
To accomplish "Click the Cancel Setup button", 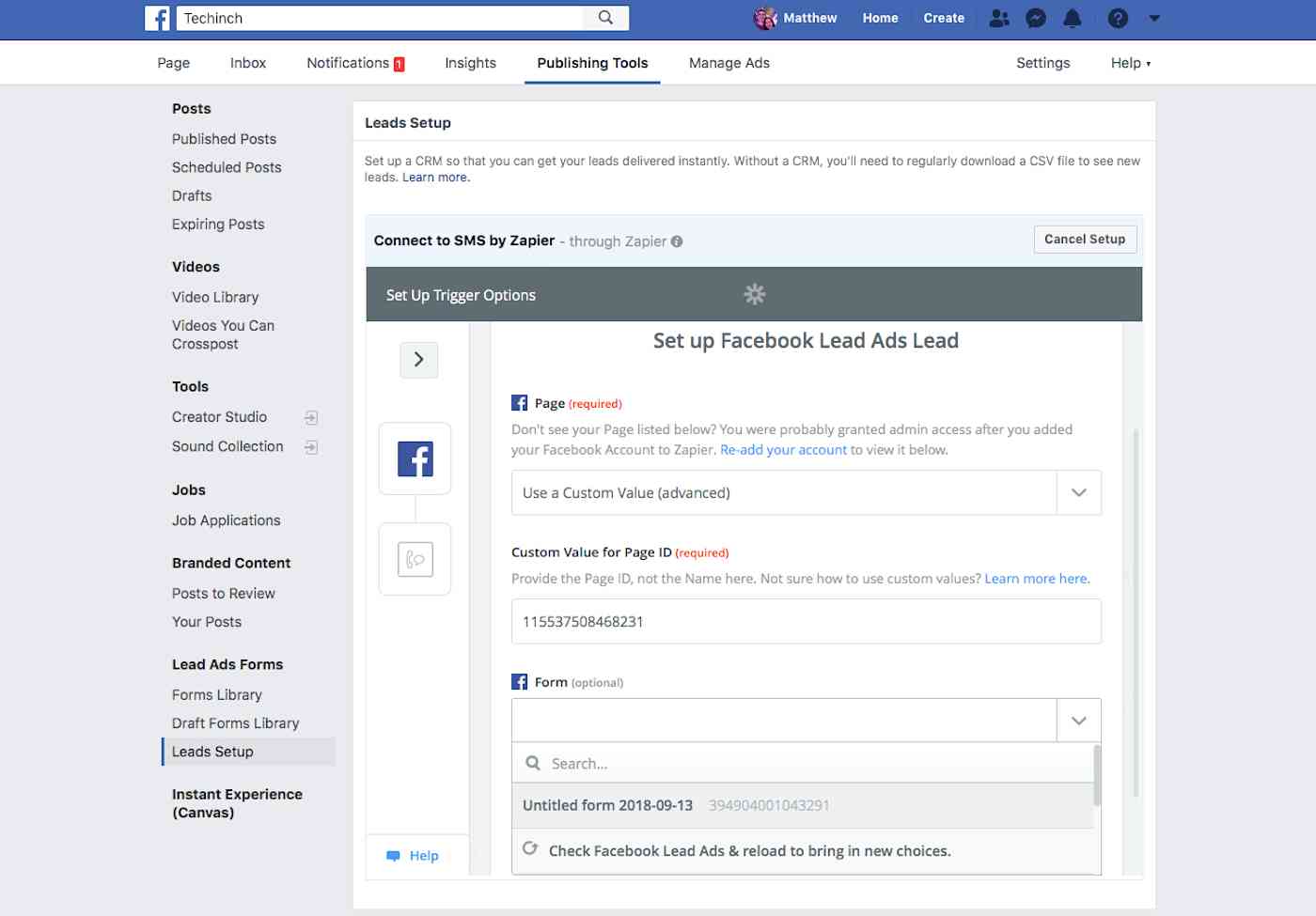I will coord(1085,240).
